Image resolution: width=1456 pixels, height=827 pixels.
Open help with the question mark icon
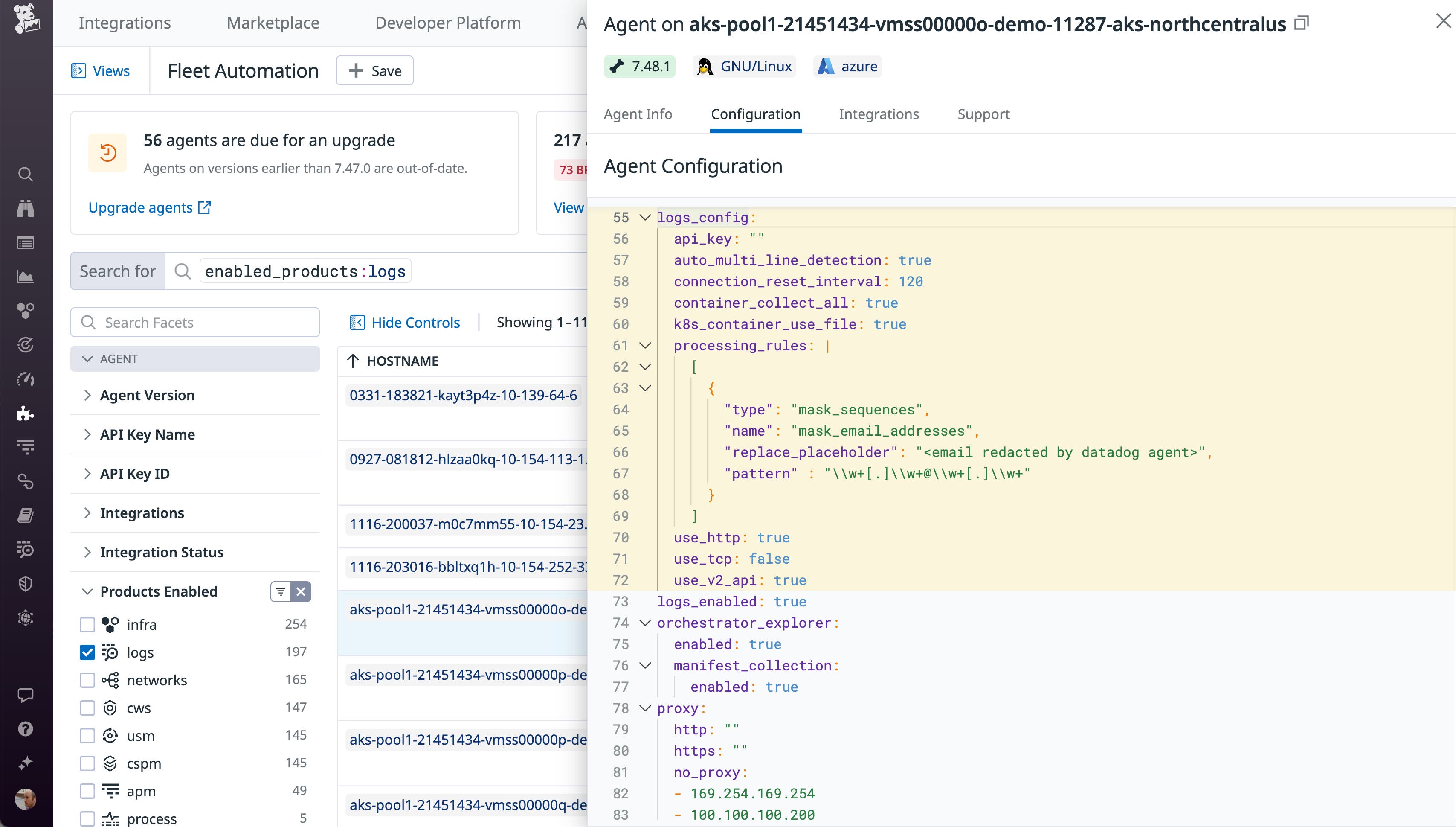26,729
